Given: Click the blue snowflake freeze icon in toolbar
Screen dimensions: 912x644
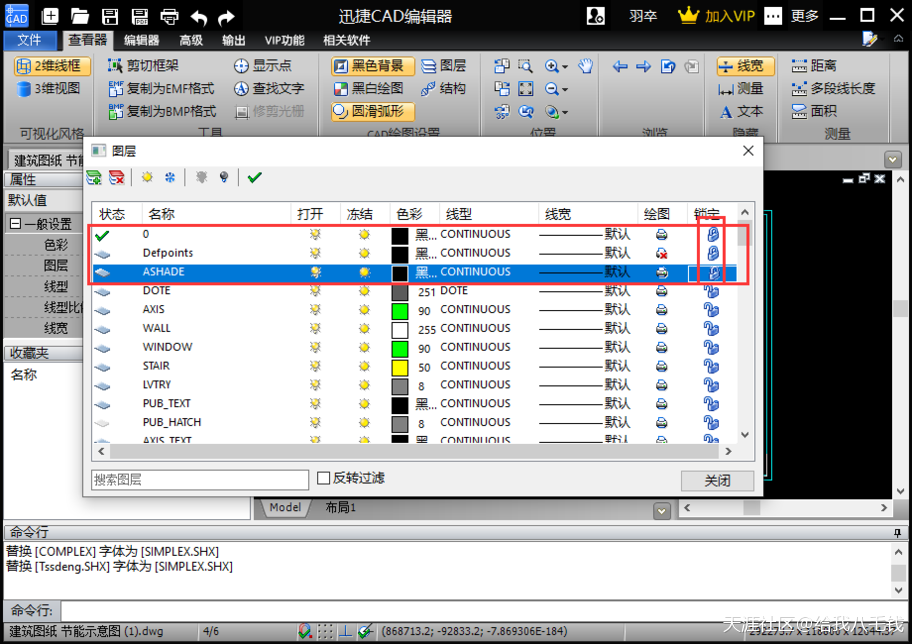Looking at the screenshot, I should pos(170,177).
